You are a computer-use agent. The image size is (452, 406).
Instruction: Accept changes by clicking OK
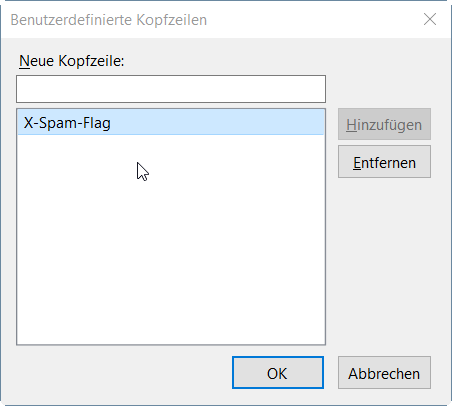click(x=278, y=373)
